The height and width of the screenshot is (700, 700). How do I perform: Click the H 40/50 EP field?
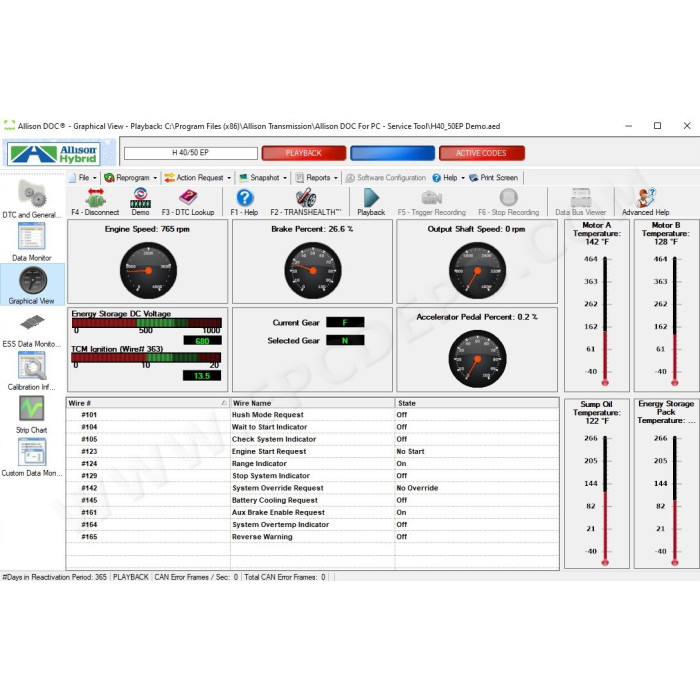[x=191, y=153]
